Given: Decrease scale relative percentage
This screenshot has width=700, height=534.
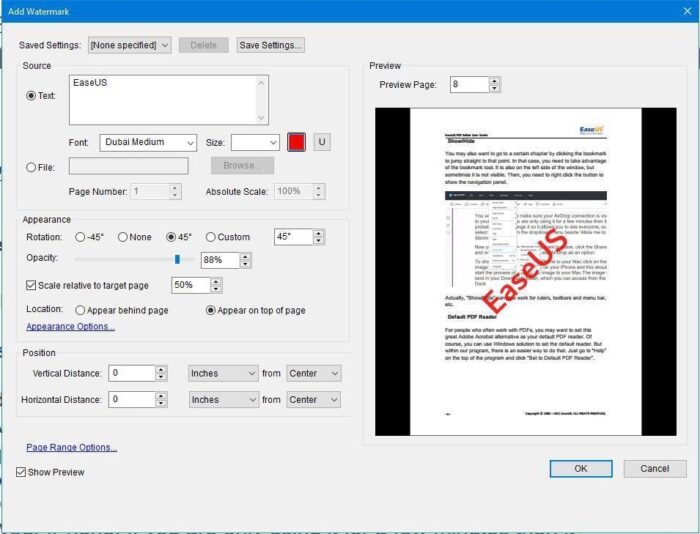Looking at the screenshot, I should point(216,289).
